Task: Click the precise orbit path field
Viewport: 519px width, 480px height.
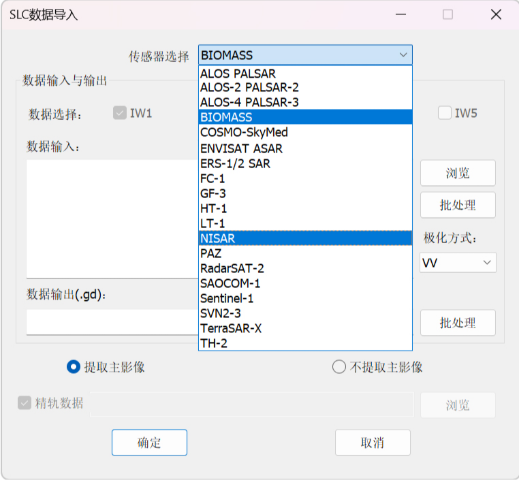Action: point(252,405)
